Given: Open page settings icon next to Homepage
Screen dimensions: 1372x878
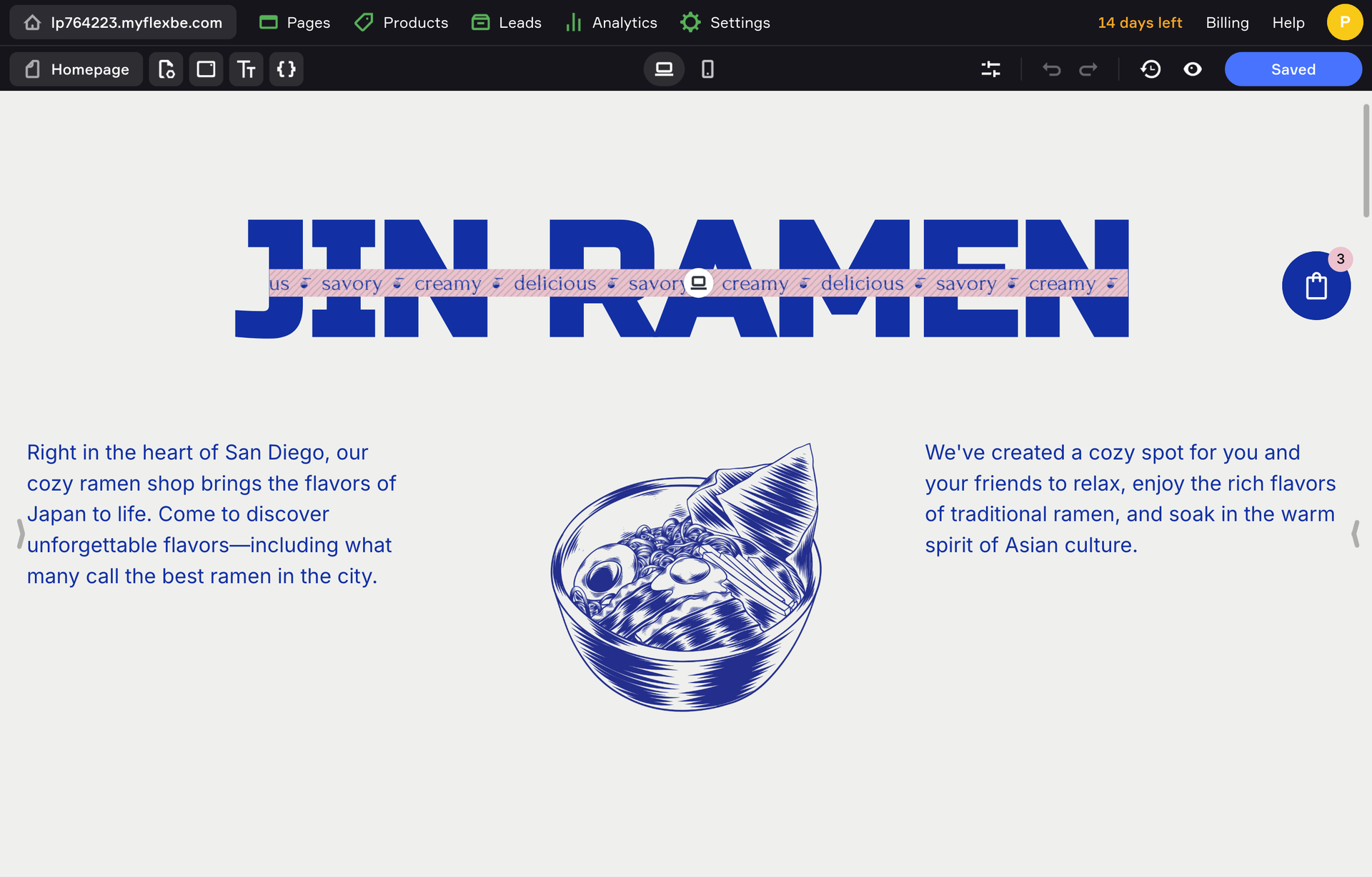Looking at the screenshot, I should coord(166,69).
